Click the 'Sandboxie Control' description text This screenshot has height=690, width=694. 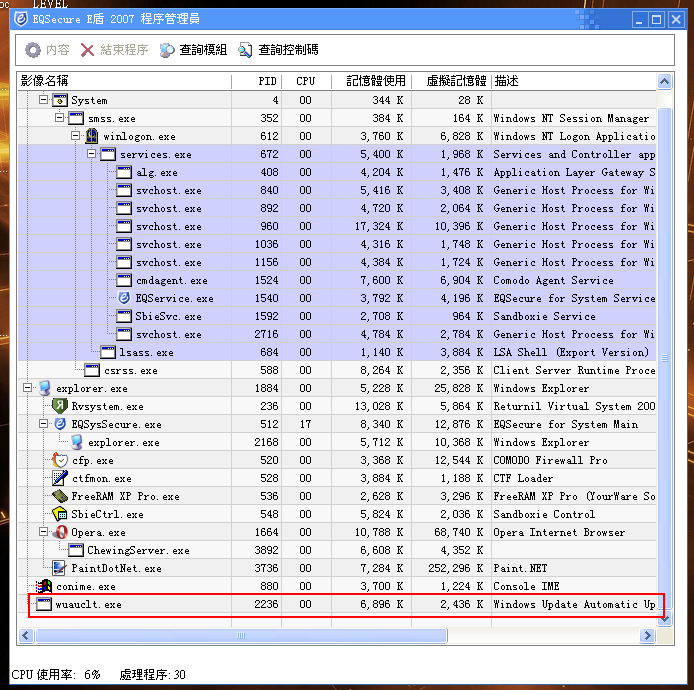(544, 514)
